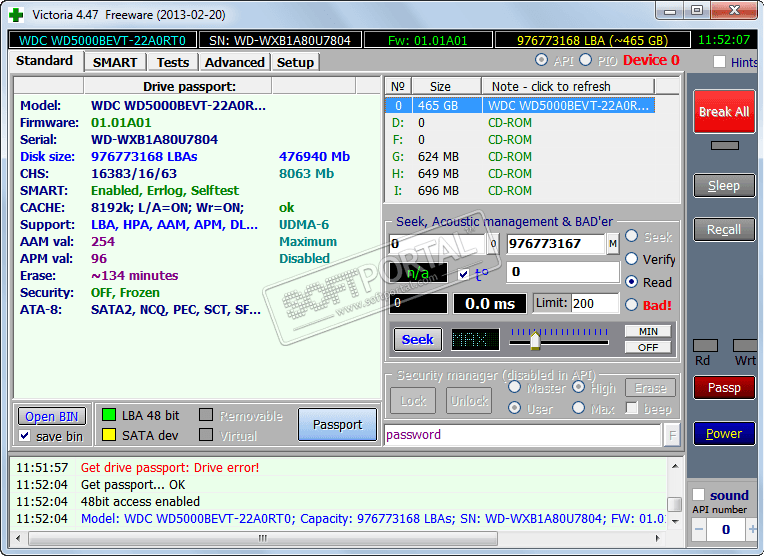The height and width of the screenshot is (556, 764).
Task: Click the horizontal scrollbar right arrow
Action: pos(657,538)
